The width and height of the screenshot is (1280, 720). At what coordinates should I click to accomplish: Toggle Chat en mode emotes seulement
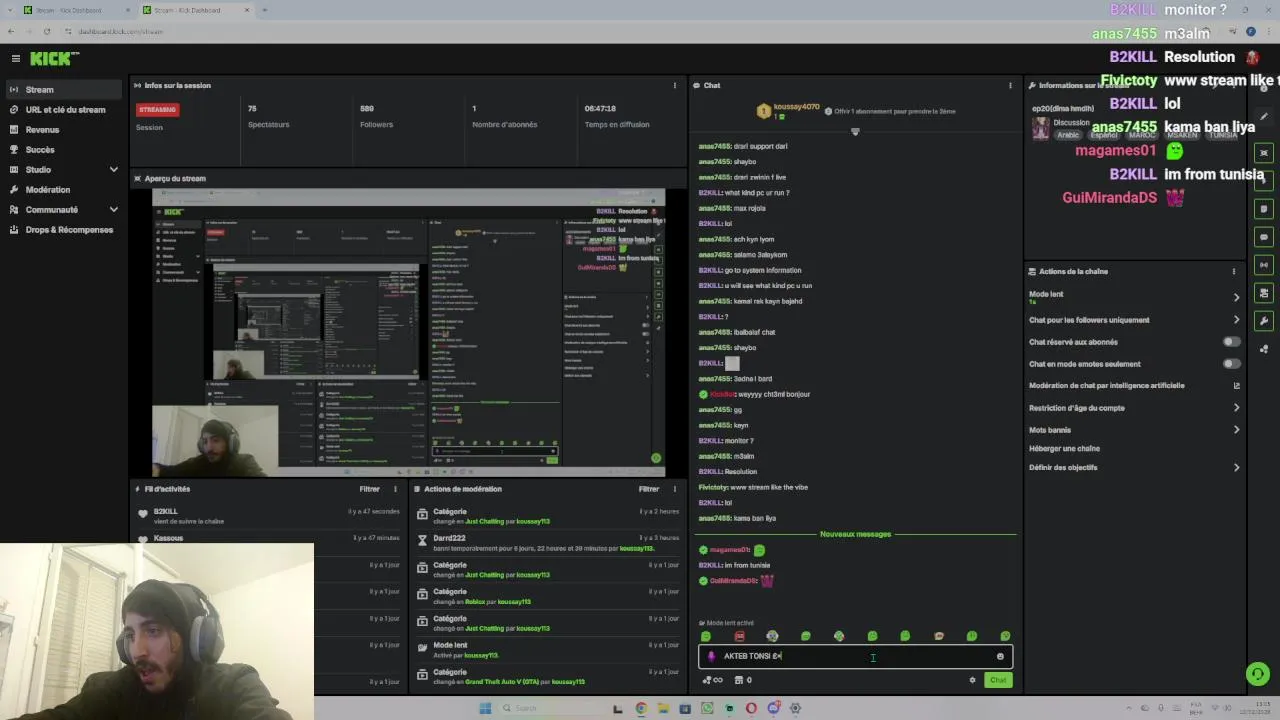[1231, 364]
